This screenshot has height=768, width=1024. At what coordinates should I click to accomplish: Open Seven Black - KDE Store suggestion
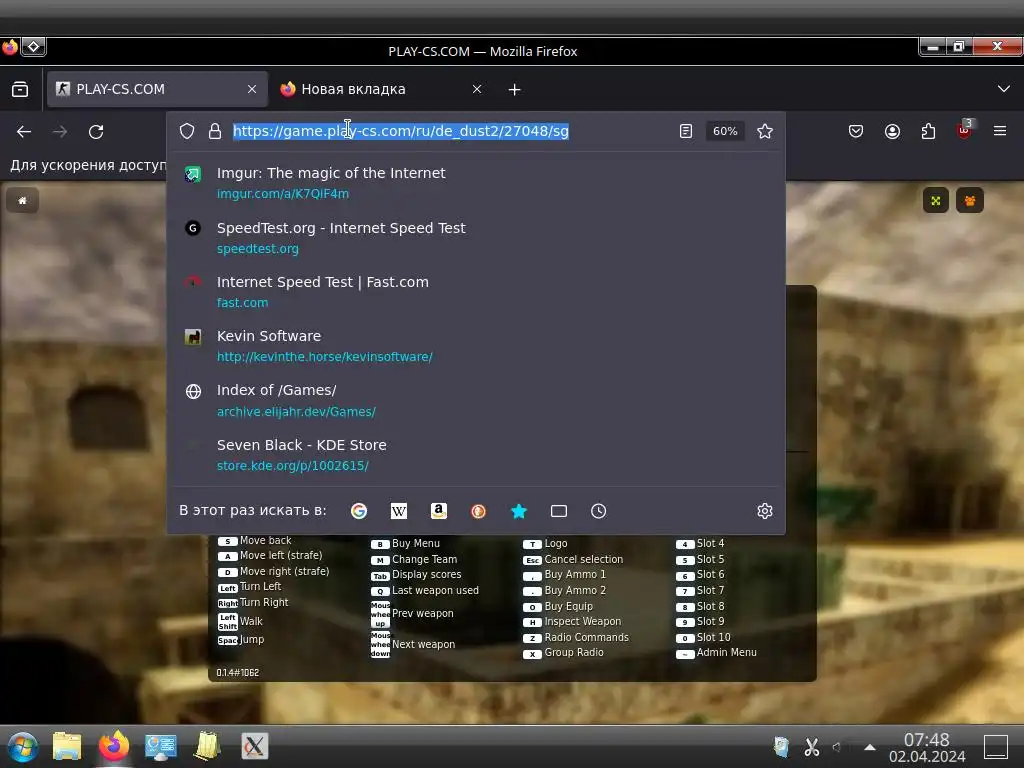coord(475,455)
